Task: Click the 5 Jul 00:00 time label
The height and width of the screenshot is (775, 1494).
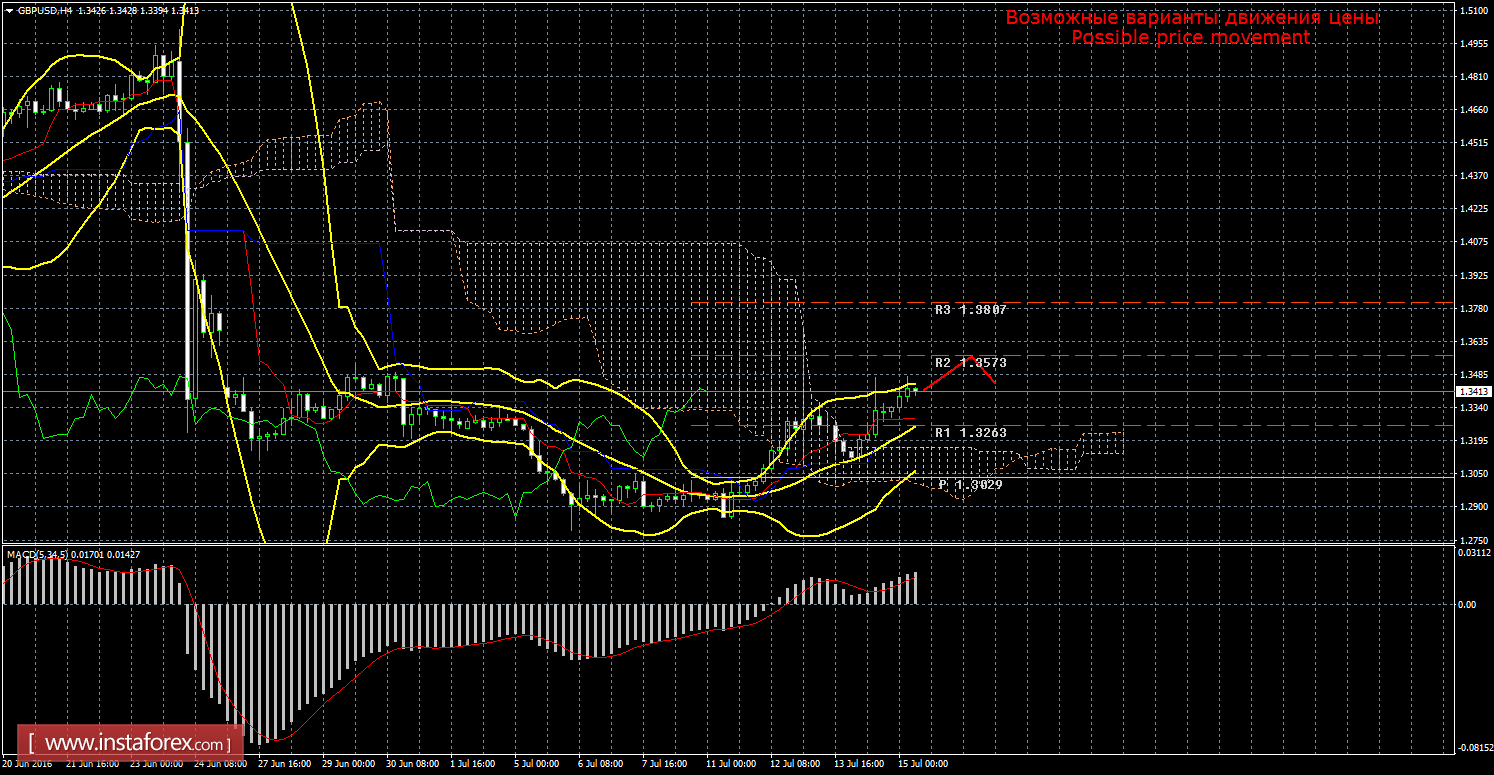Action: point(535,764)
